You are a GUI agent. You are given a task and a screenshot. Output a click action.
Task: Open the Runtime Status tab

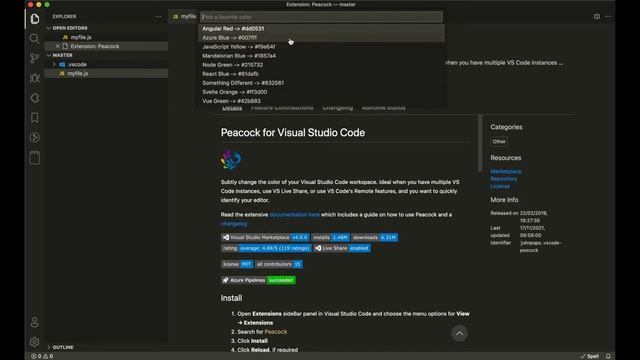click(384, 109)
